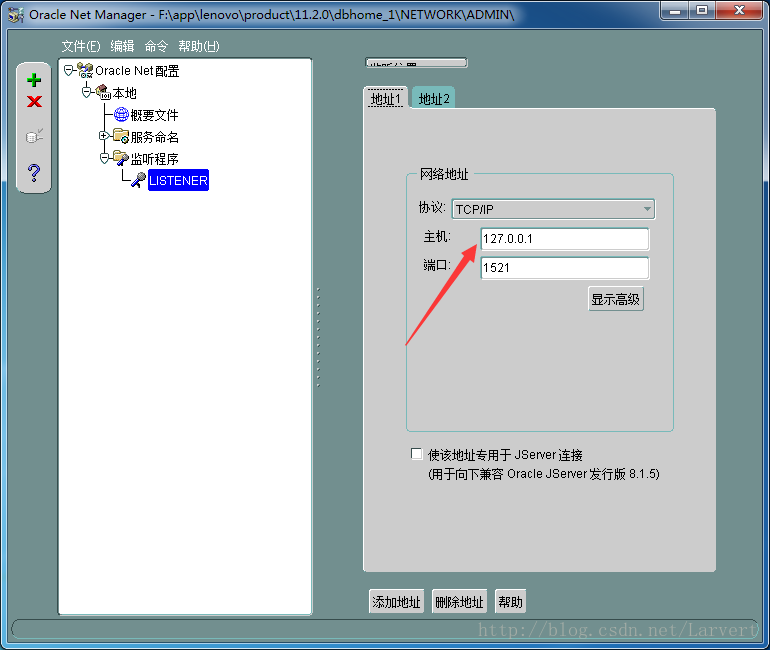Open the 文件(F) menu

(81, 46)
